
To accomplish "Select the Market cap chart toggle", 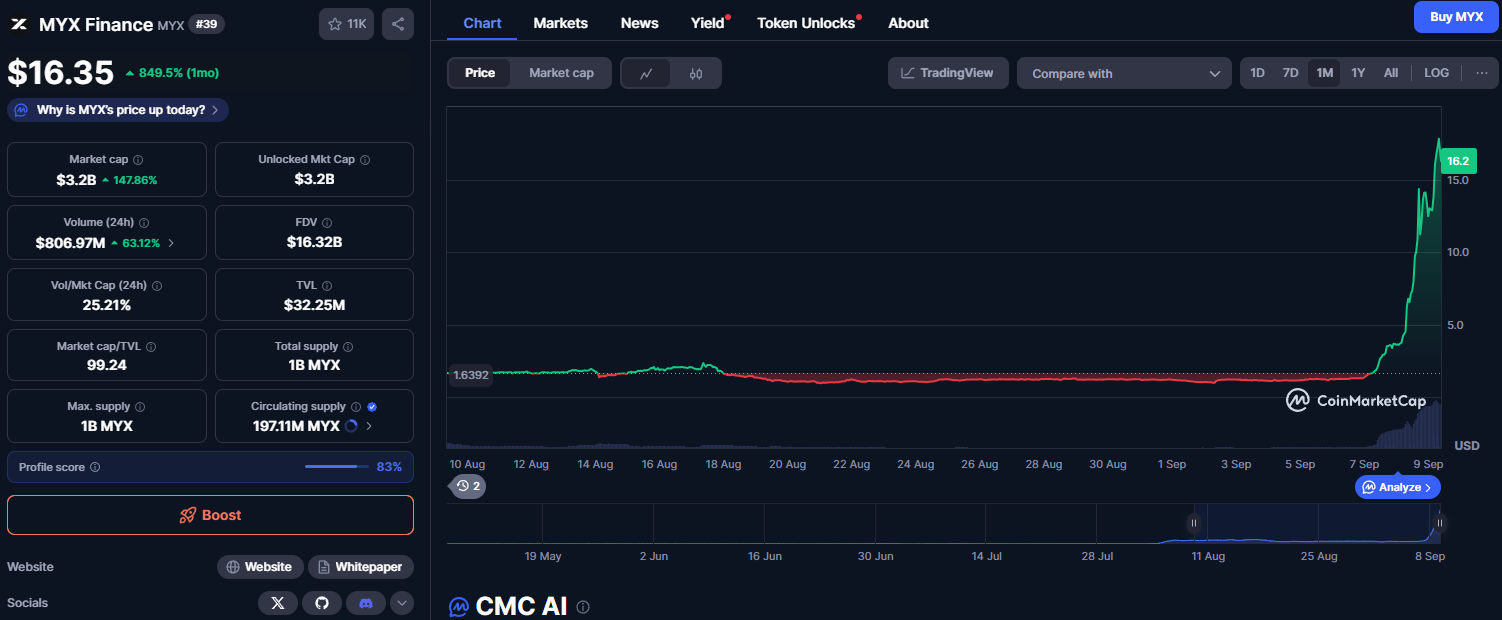I will pos(561,73).
